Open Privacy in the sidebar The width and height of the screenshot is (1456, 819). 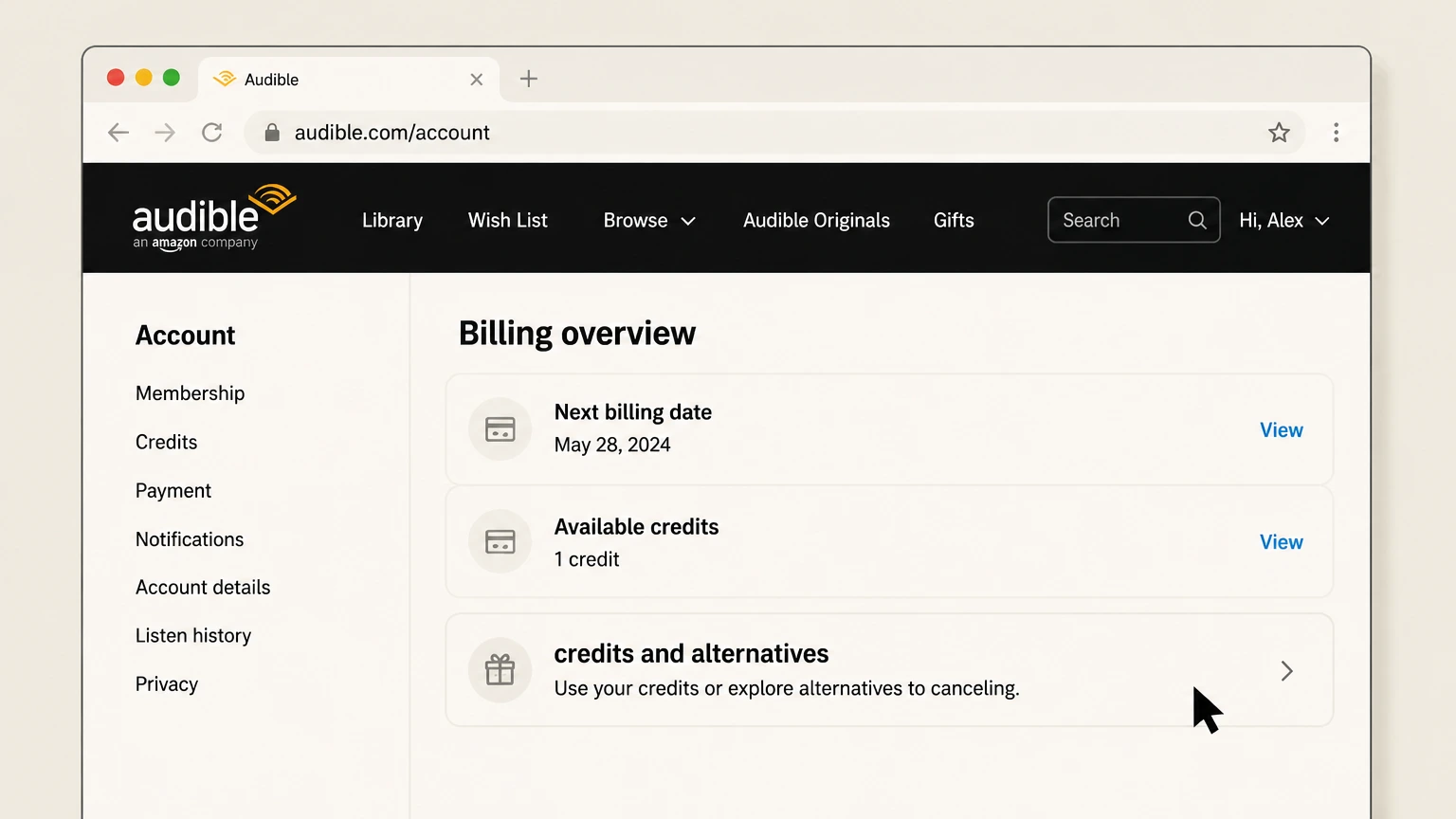point(166,683)
